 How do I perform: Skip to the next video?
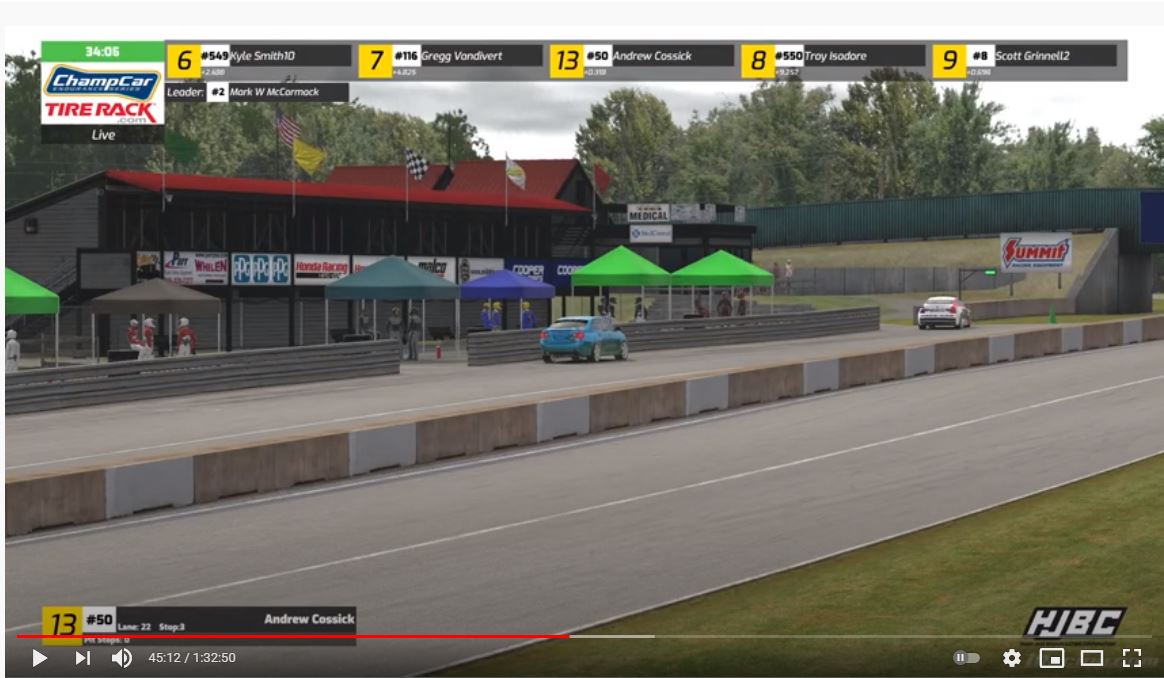[82, 658]
